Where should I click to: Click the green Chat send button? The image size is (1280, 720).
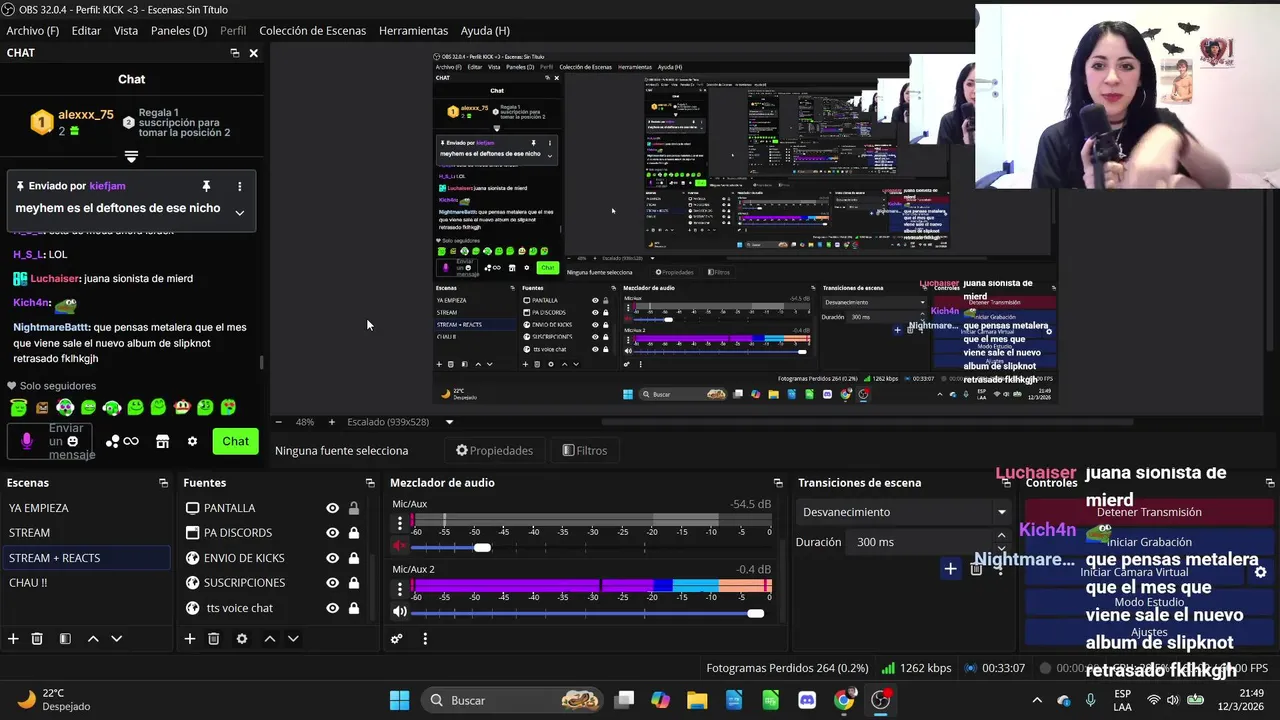point(236,441)
